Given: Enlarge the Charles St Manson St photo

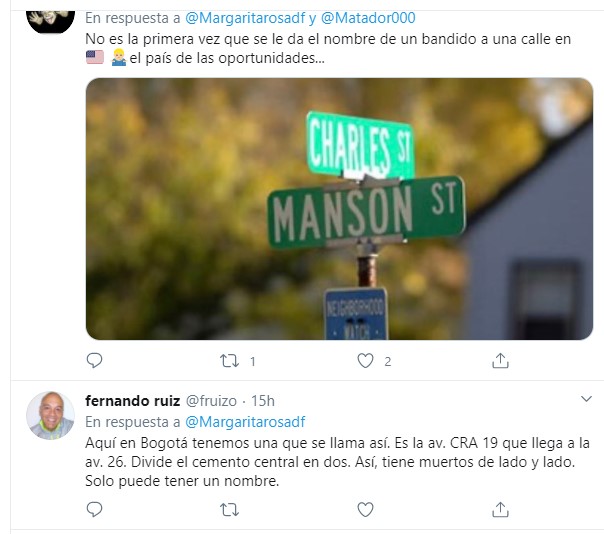Looking at the screenshot, I should coord(339,208).
